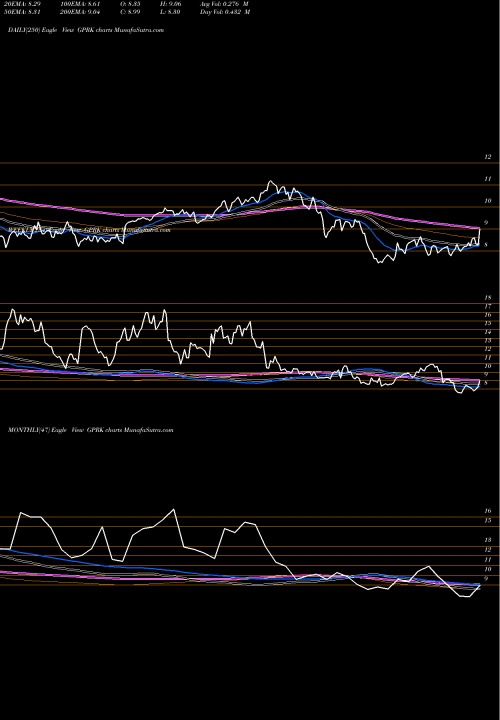Click the 12 price label on daily chart
This screenshot has height=720, width=500.
488,157
